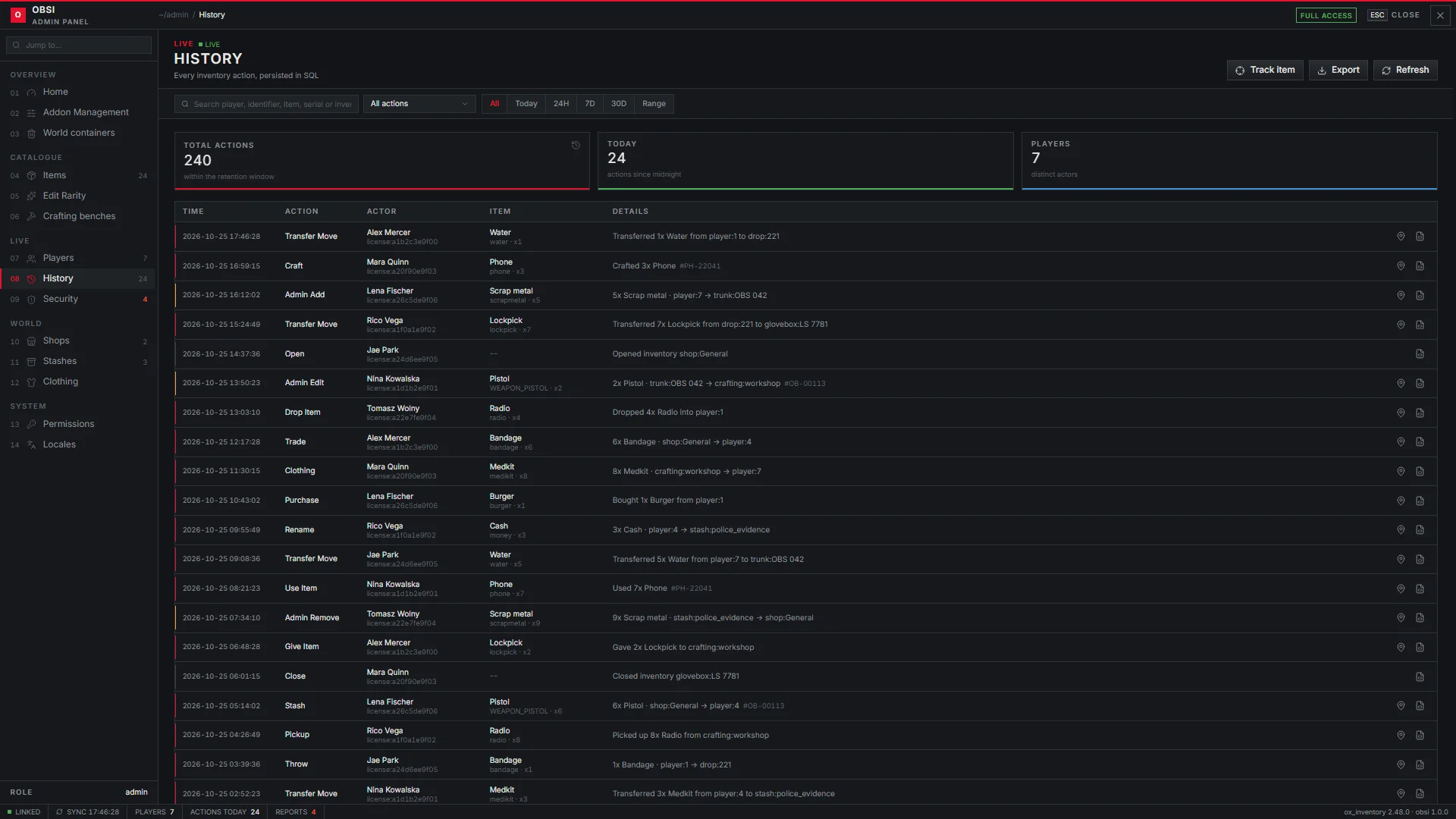This screenshot has width=1456, height=819.
Task: Click the Track item button
Action: pos(1265,70)
